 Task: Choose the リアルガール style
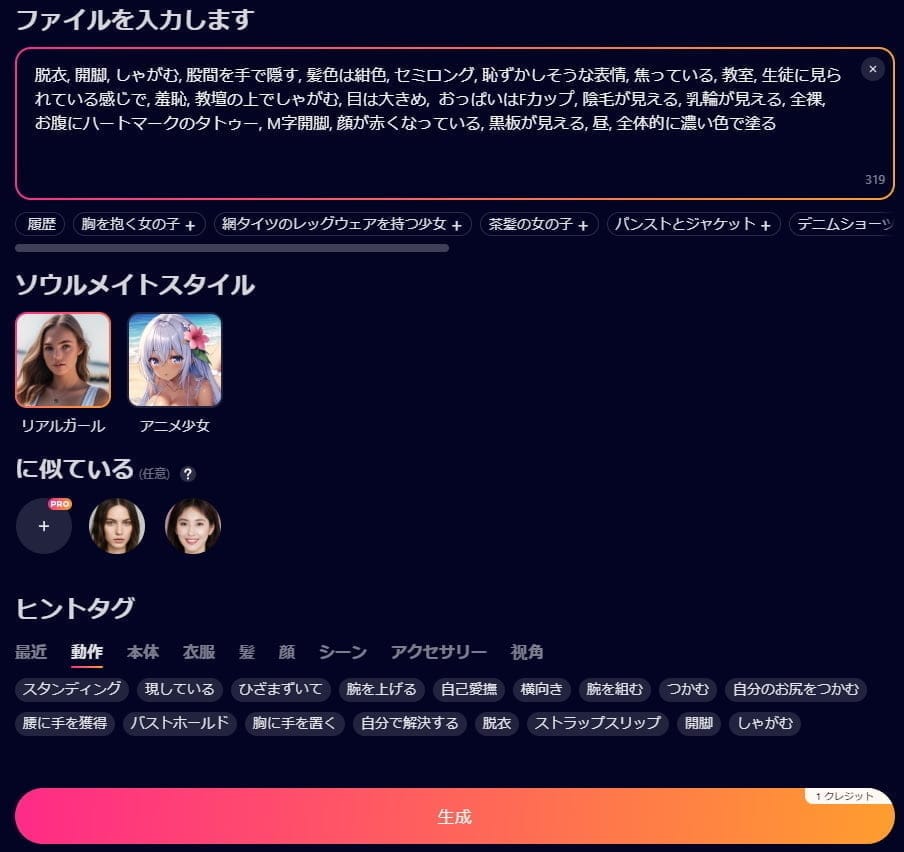(x=63, y=360)
